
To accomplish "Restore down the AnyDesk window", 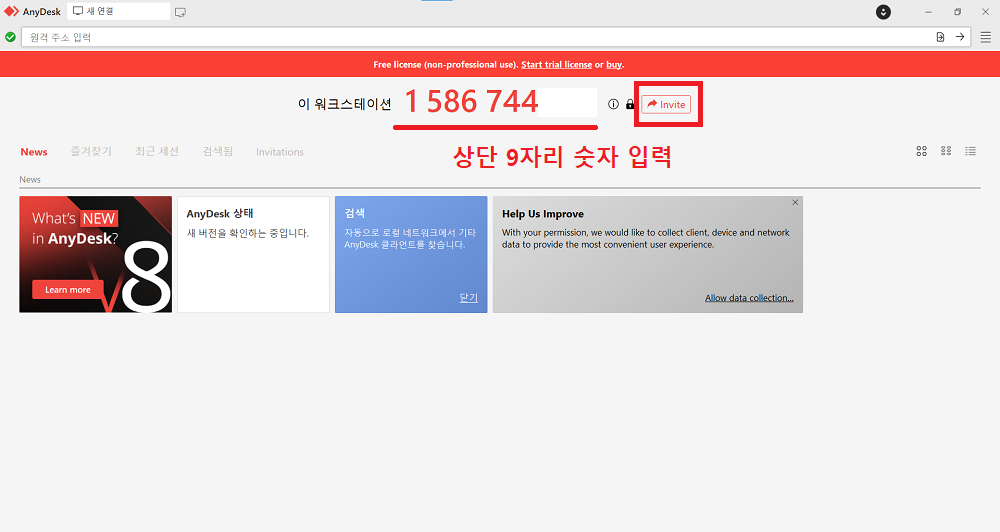I will (x=957, y=12).
